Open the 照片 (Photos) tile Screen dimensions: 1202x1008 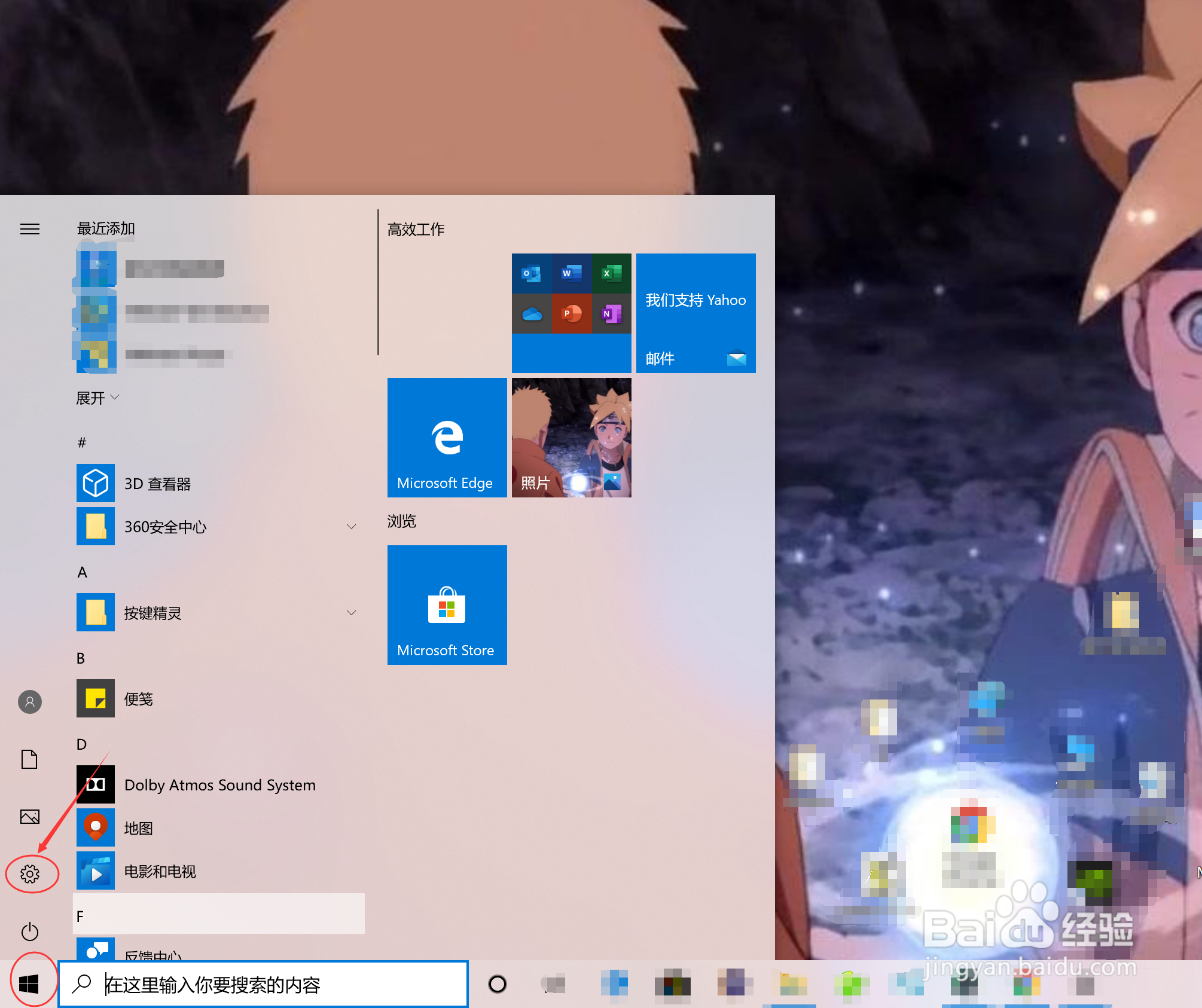pyautogui.click(x=571, y=438)
